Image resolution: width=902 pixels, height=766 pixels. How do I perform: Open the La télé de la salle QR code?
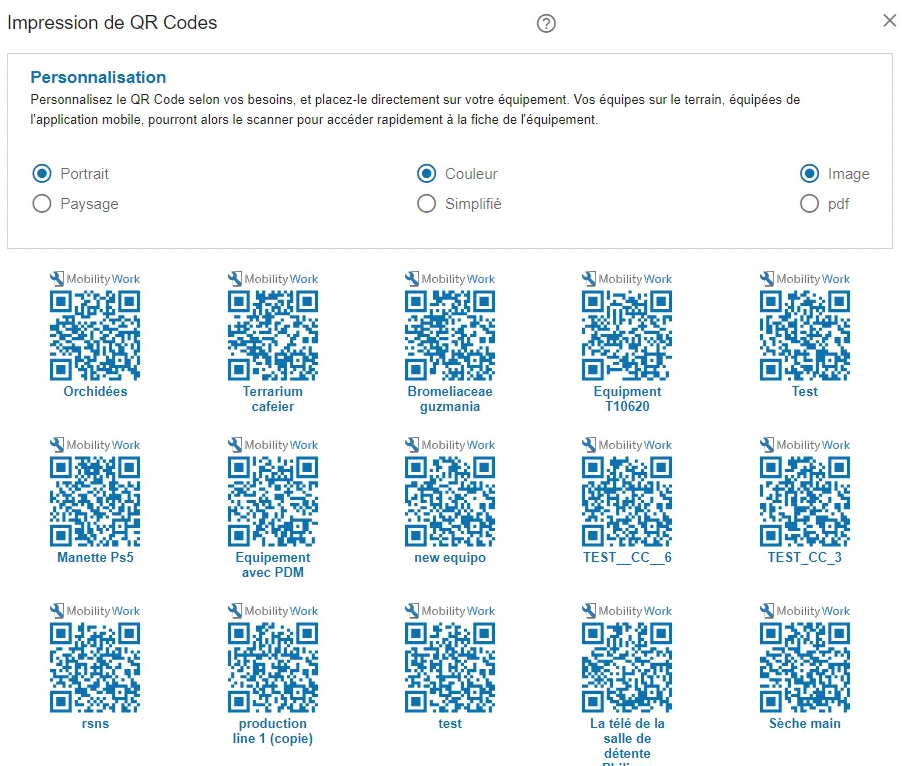(x=627, y=668)
